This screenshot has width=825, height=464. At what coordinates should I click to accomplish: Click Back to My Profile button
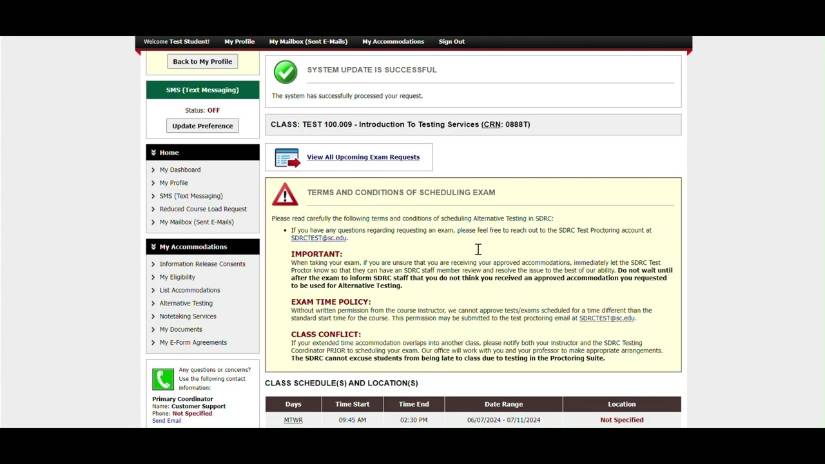(x=203, y=62)
